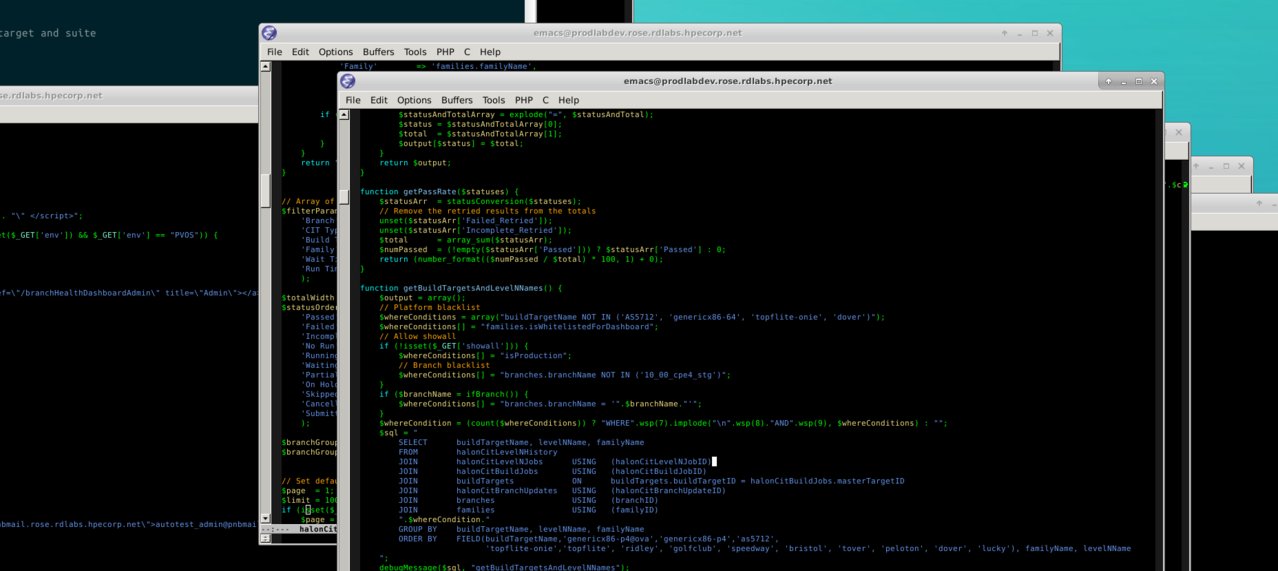Close the back emacs window
Screen dimensions: 1278x571
point(1052,33)
